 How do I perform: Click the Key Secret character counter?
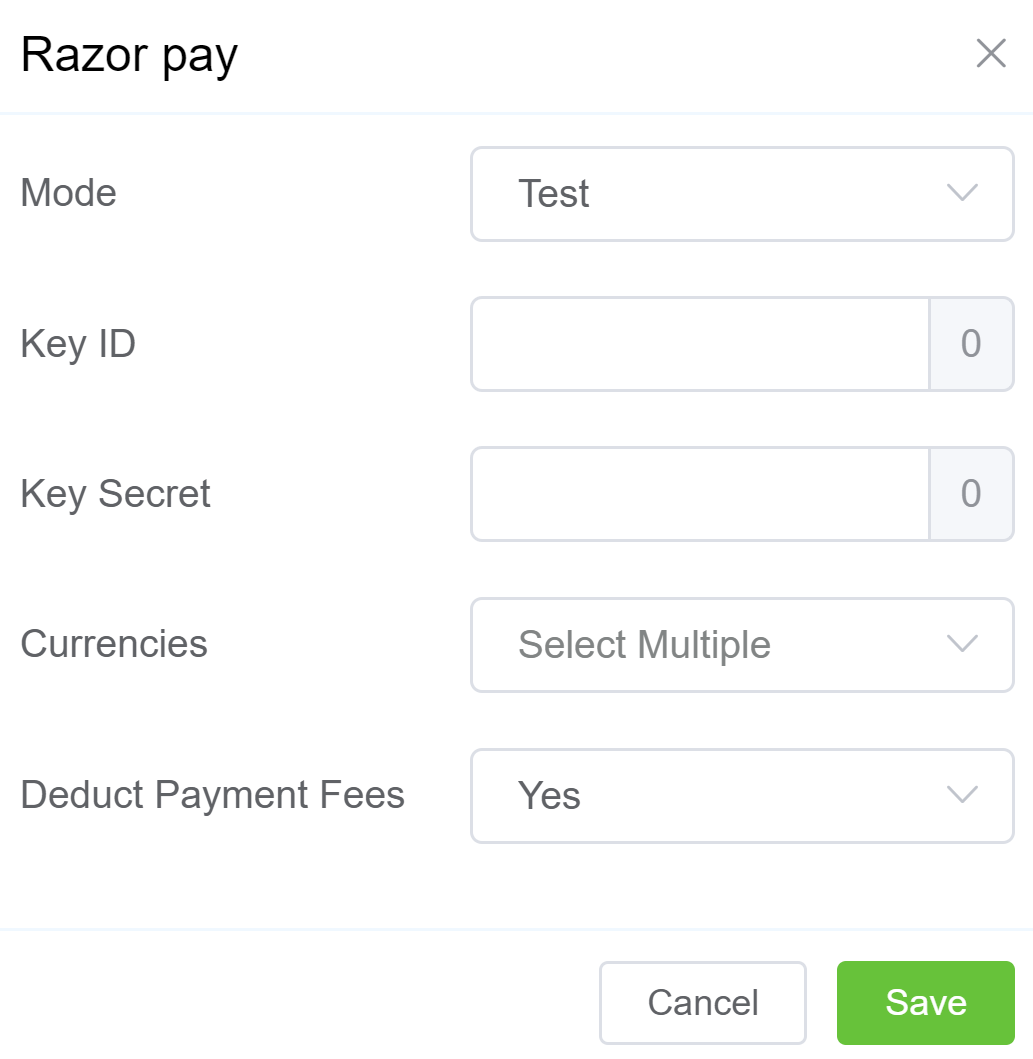click(971, 494)
